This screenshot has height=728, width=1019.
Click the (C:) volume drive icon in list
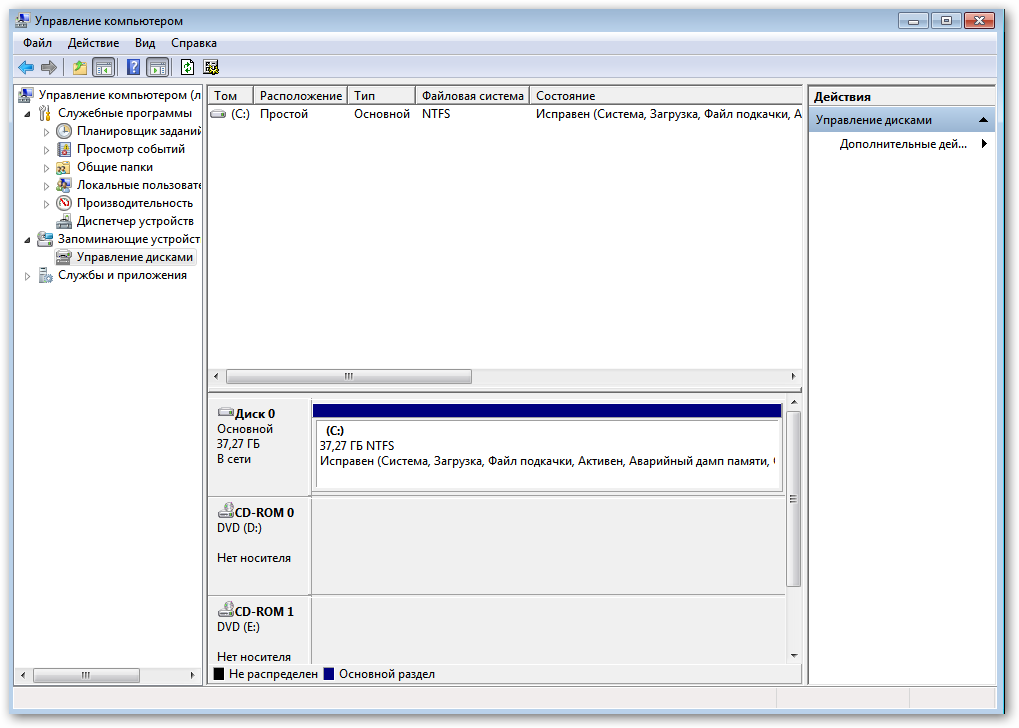click(218, 114)
